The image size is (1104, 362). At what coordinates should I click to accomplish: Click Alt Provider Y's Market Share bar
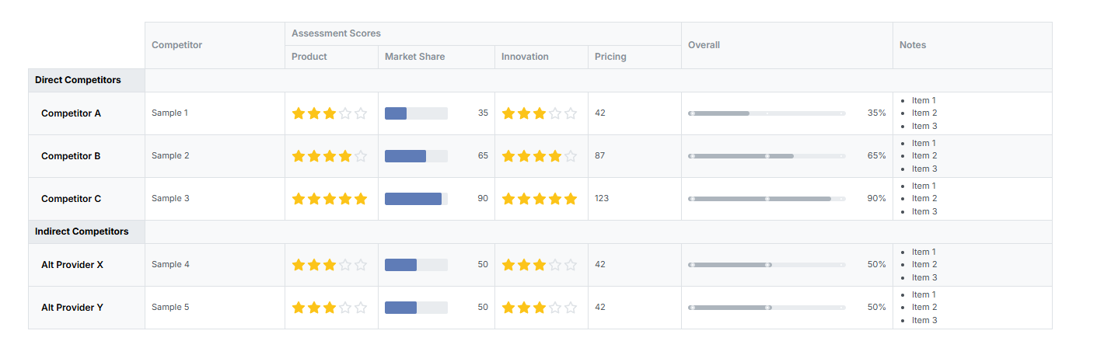point(416,308)
